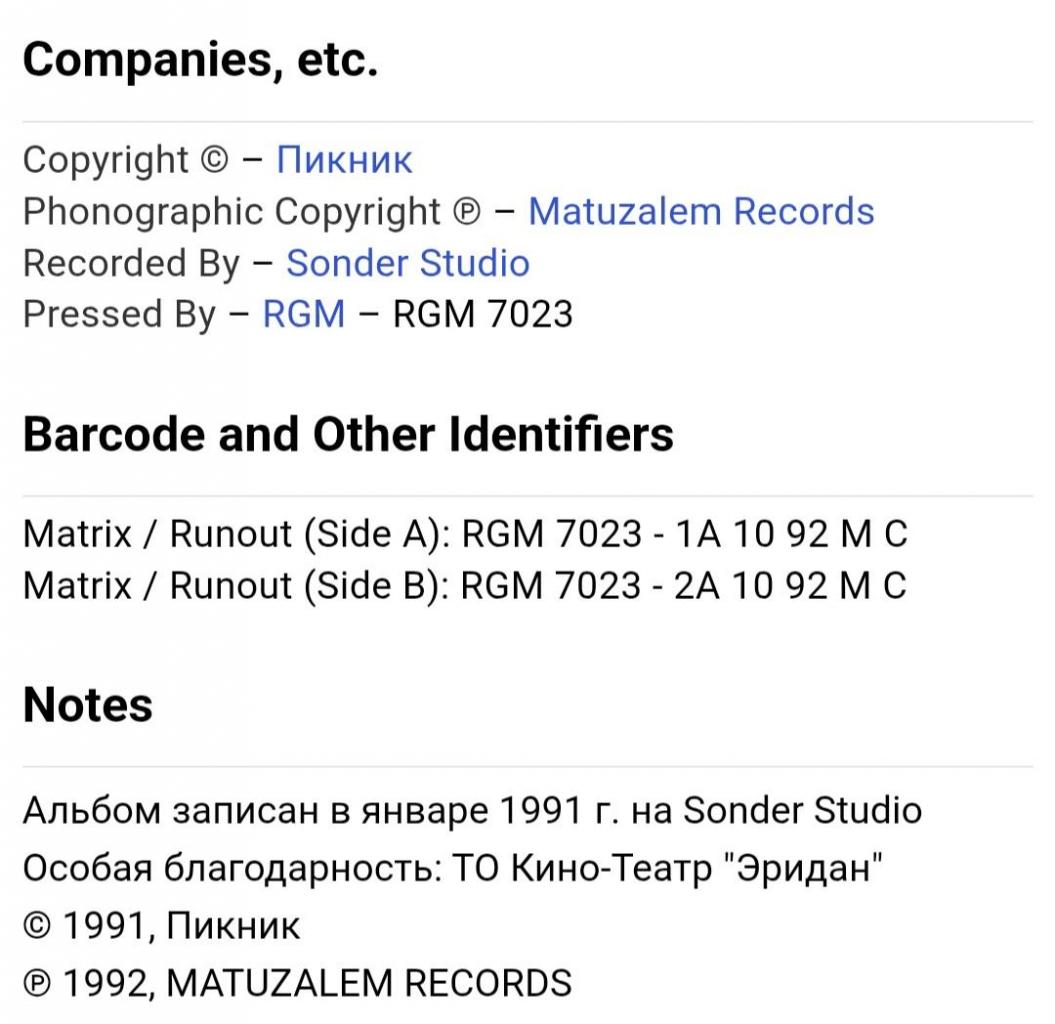This screenshot has width=1055, height=1024.
Task: Click the Phonographic Copyright label text
Action: tap(231, 211)
